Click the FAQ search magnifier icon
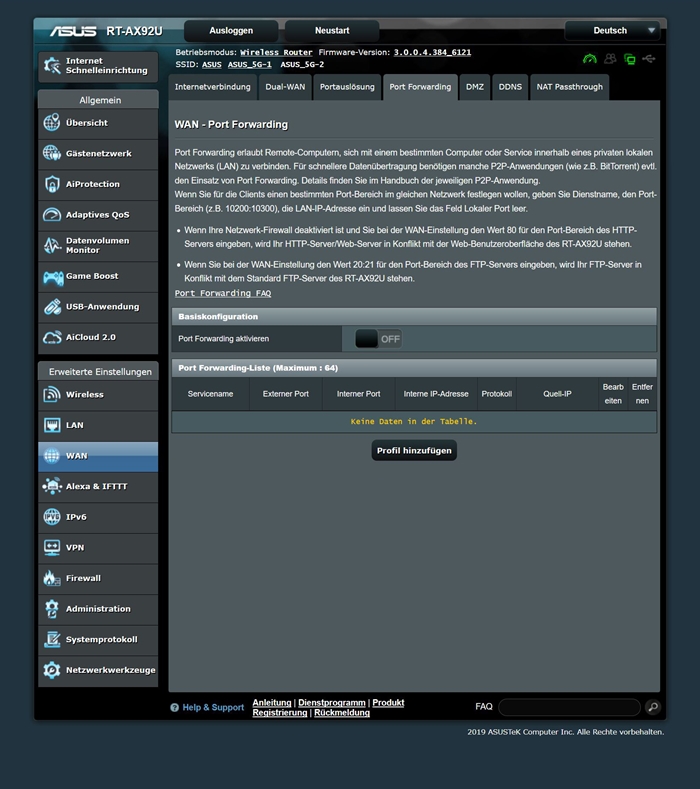This screenshot has width=700, height=789. click(x=653, y=707)
